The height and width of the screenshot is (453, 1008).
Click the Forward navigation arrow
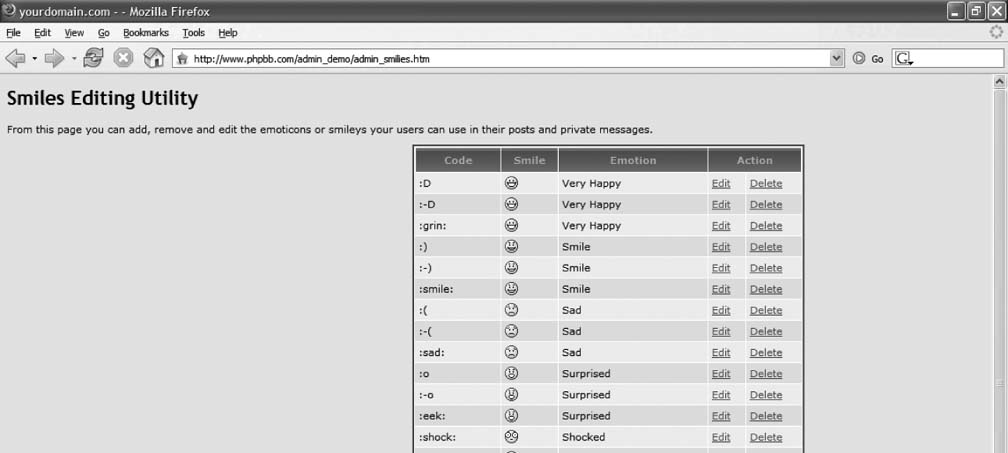click(x=54, y=59)
